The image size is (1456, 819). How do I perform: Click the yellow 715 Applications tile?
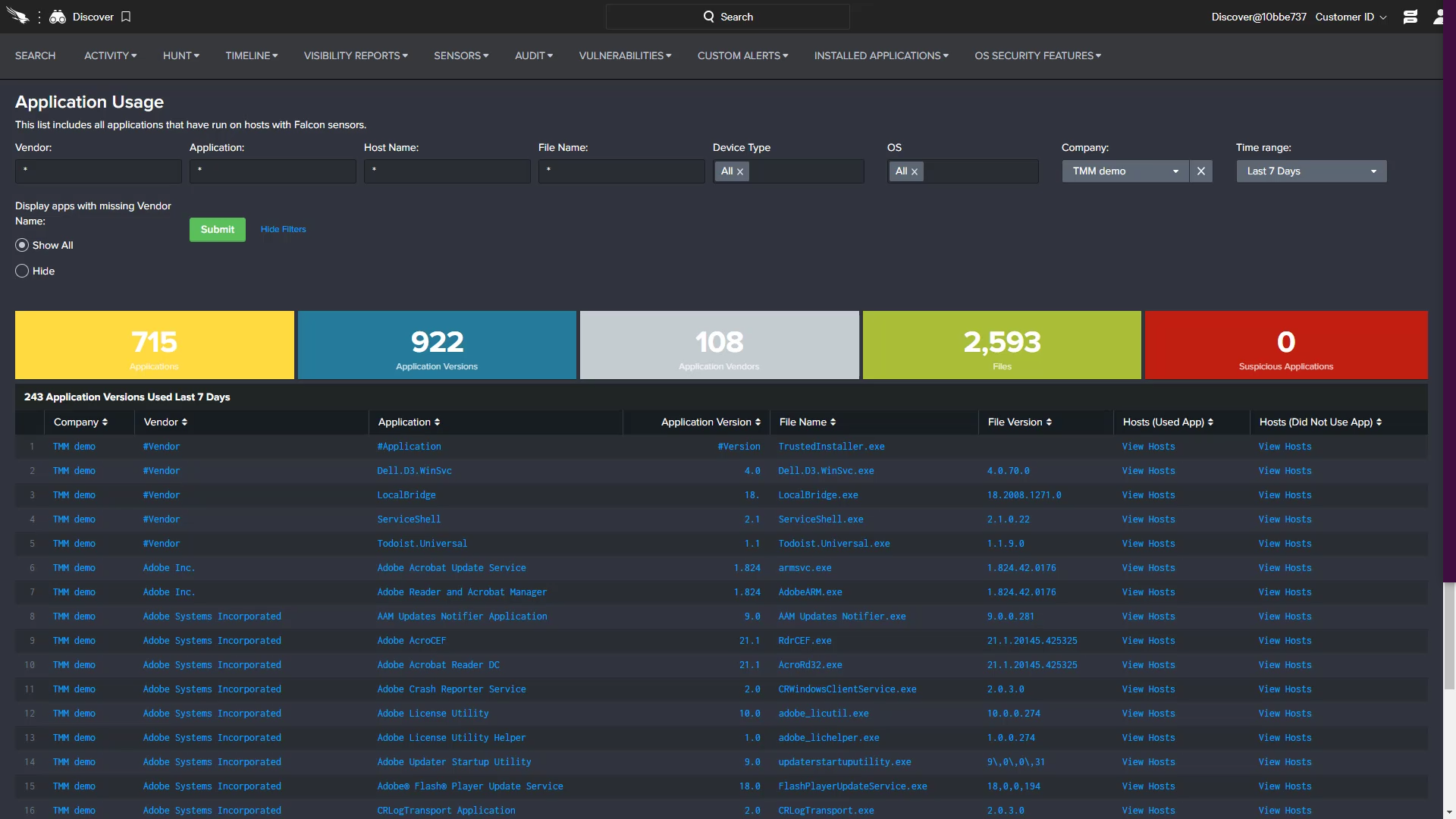[x=155, y=345]
